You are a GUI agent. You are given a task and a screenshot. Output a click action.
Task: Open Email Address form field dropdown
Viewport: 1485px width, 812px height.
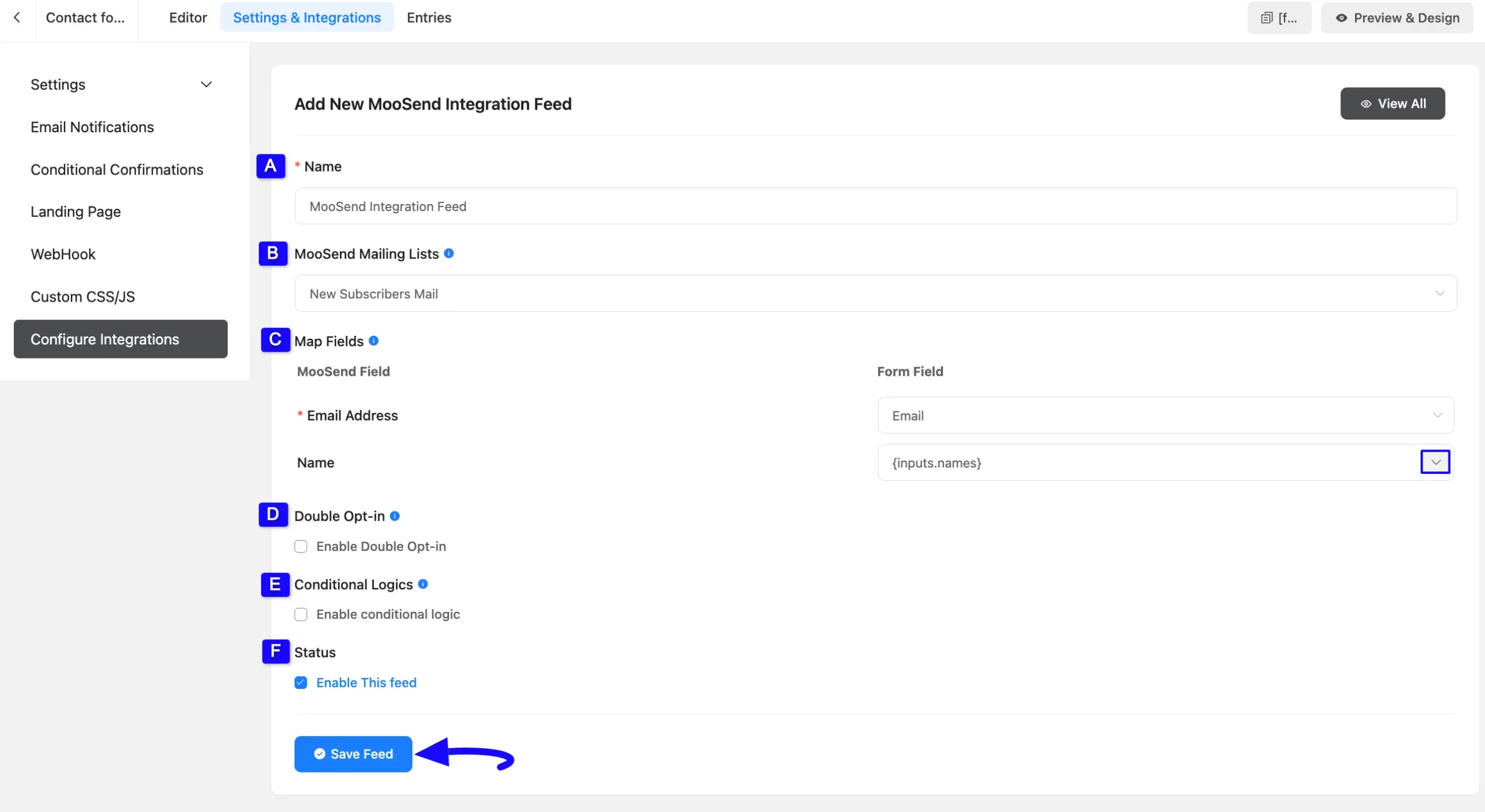click(x=1165, y=415)
